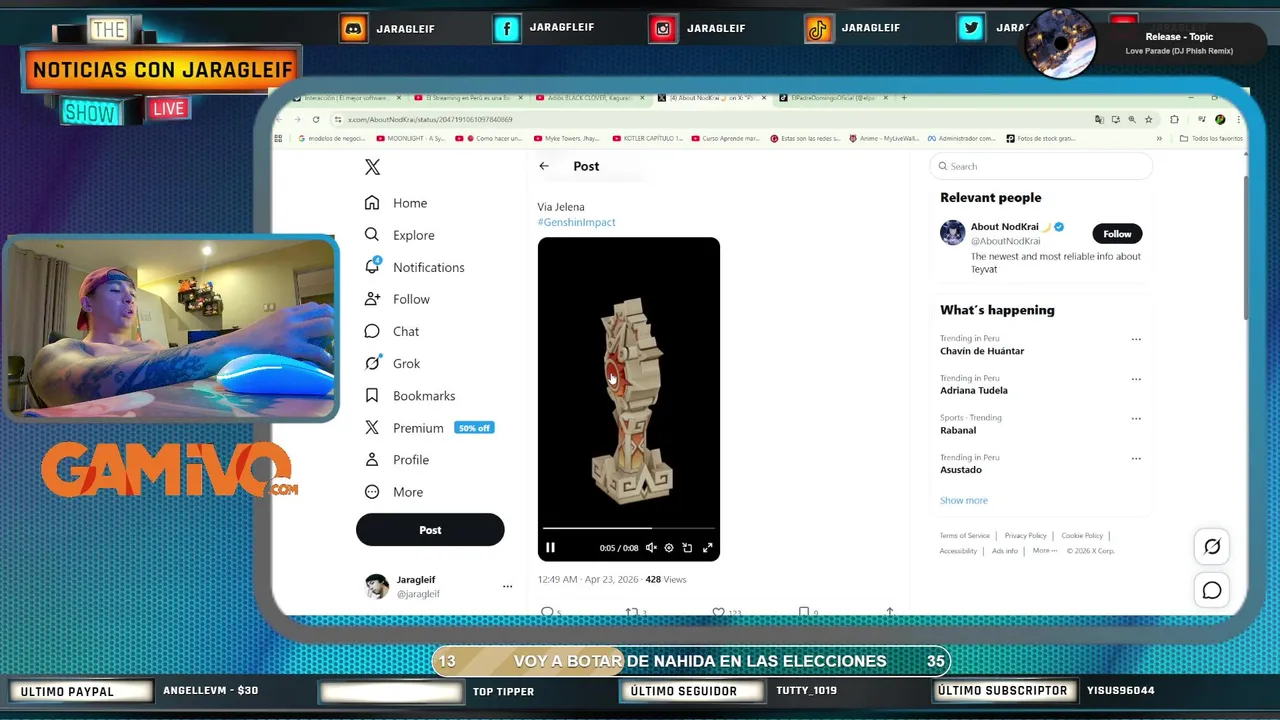Image resolution: width=1280 pixels, height=720 pixels.
Task: Open Accessibility footer link
Action: pos(958,551)
